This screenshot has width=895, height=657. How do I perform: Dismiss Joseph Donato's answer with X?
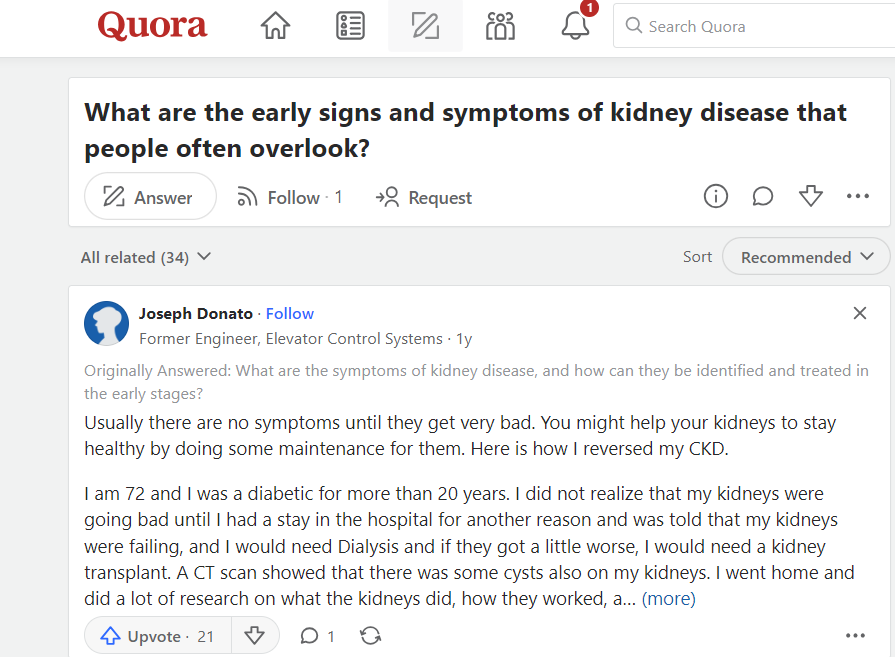860,314
